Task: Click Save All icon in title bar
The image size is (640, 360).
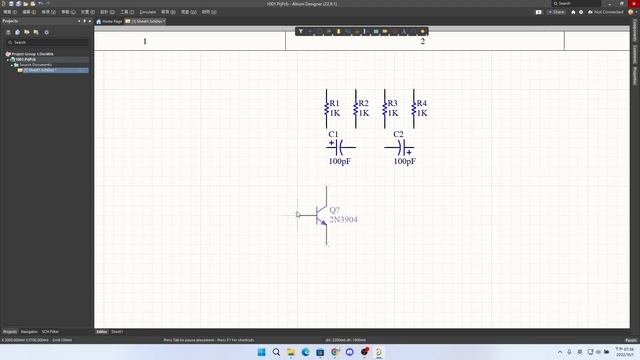Action: click(18, 4)
